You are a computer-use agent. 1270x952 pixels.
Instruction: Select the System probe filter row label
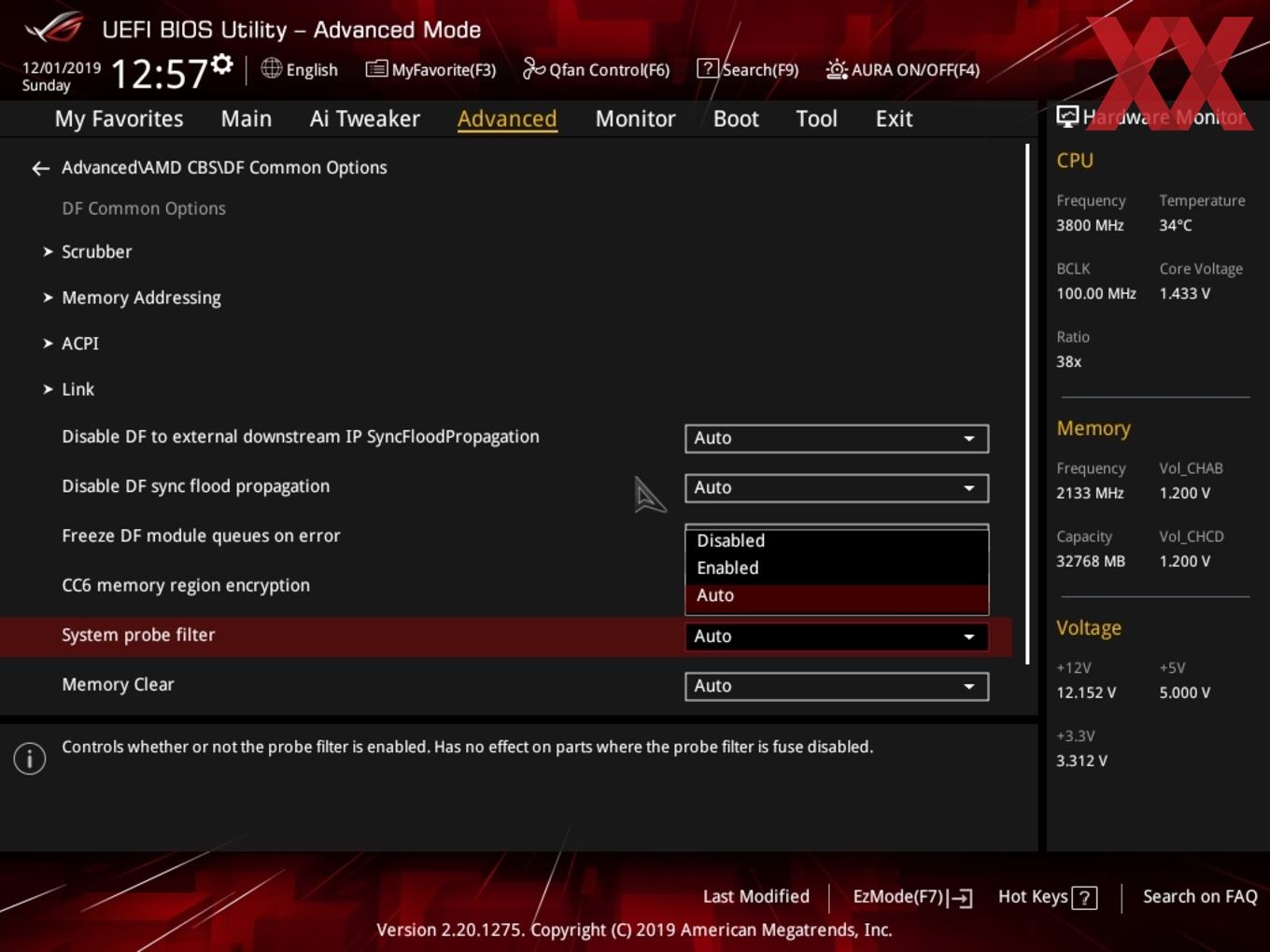(x=138, y=636)
